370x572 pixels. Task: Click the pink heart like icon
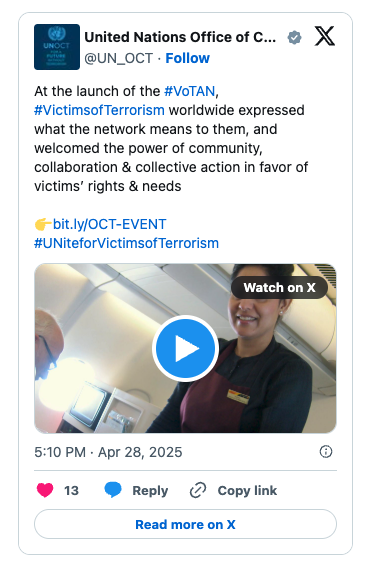[x=45, y=490]
